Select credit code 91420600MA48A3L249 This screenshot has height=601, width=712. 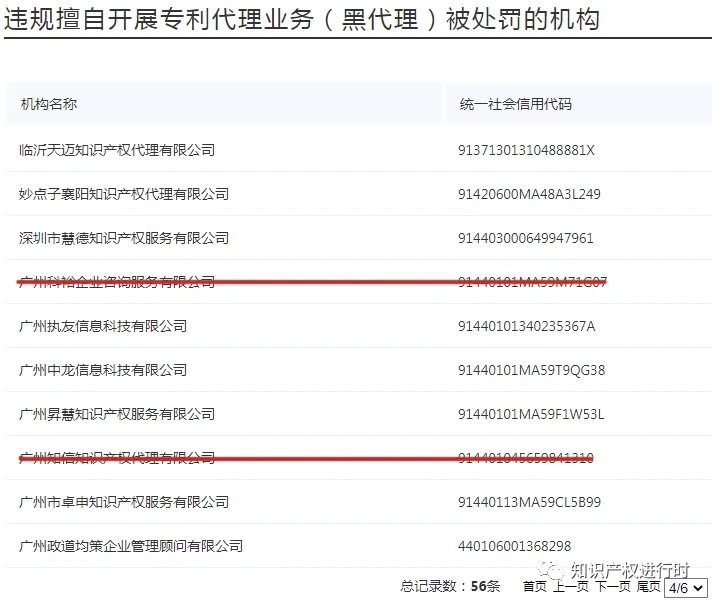pyautogui.click(x=529, y=194)
